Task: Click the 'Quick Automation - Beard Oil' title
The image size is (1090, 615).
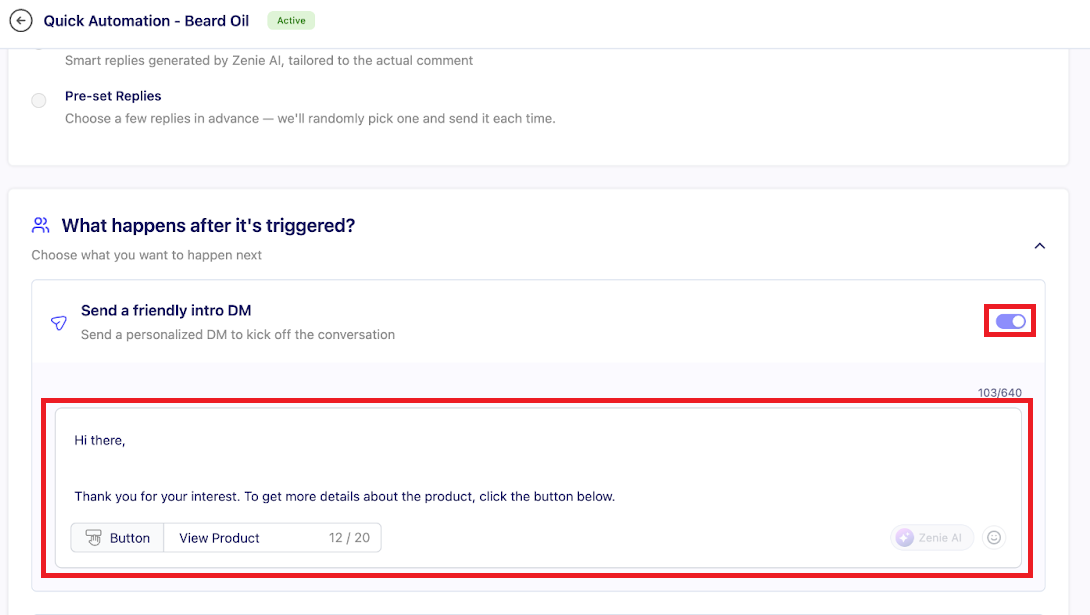Action: pyautogui.click(x=146, y=21)
